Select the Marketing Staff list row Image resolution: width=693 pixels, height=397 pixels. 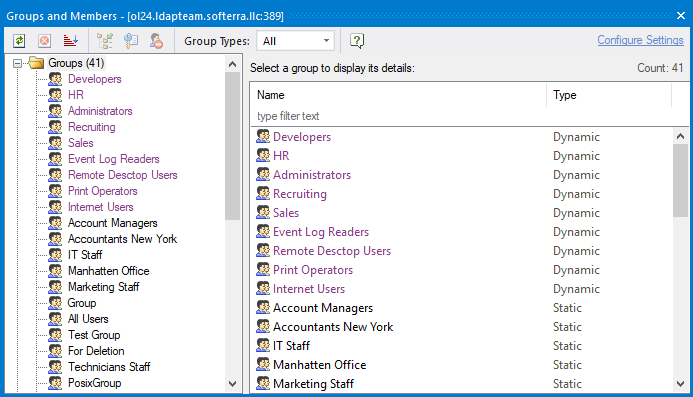pyautogui.click(x=463, y=384)
